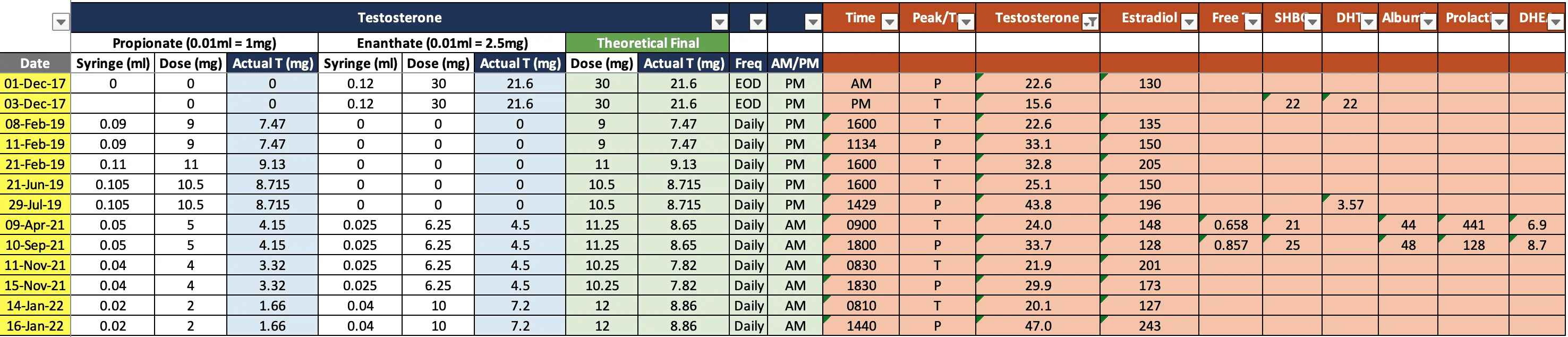The width and height of the screenshot is (1568, 337).
Task: Select the Date header cell
Action: [x=35, y=63]
